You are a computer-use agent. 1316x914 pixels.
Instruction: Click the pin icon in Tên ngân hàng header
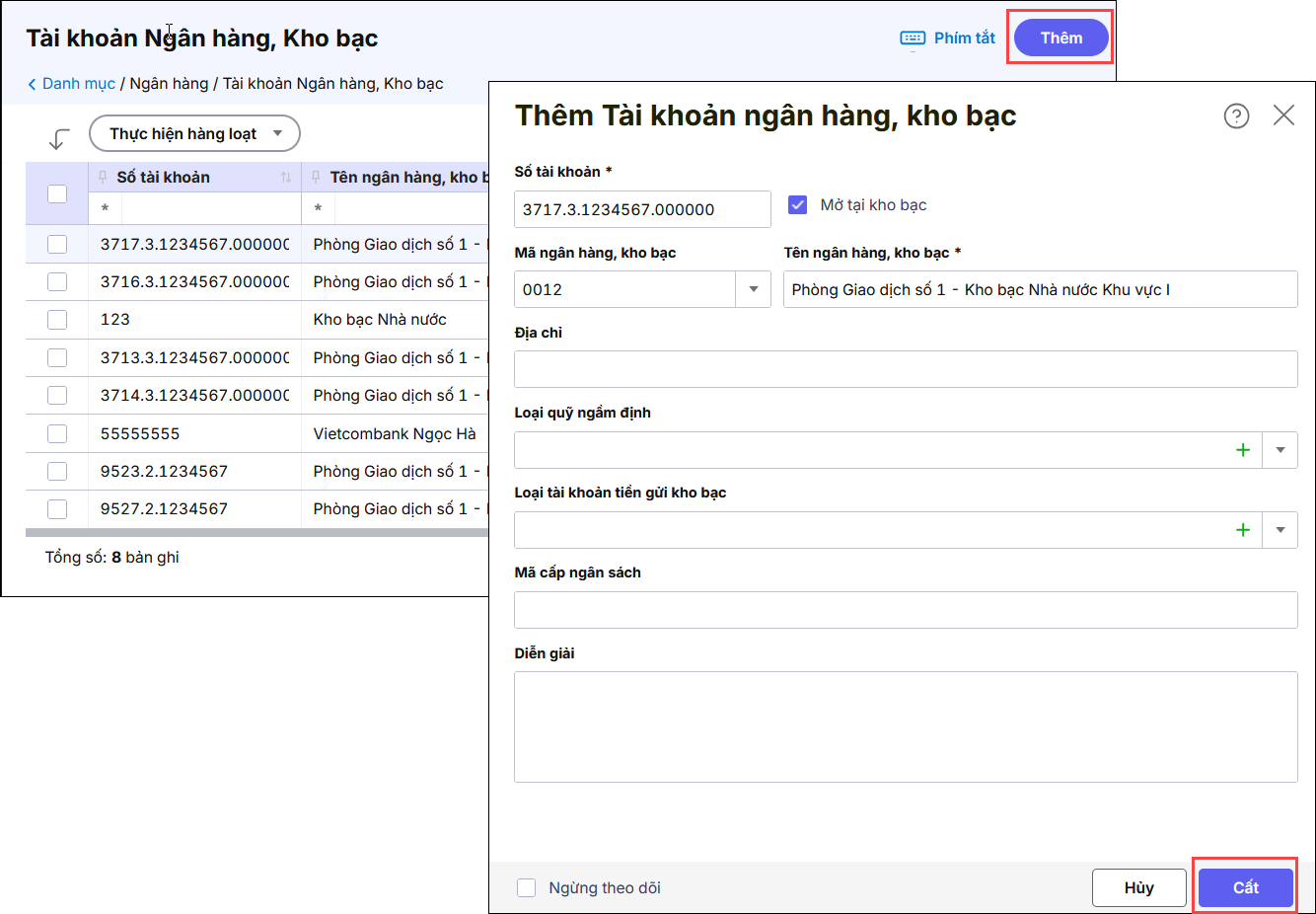[316, 178]
